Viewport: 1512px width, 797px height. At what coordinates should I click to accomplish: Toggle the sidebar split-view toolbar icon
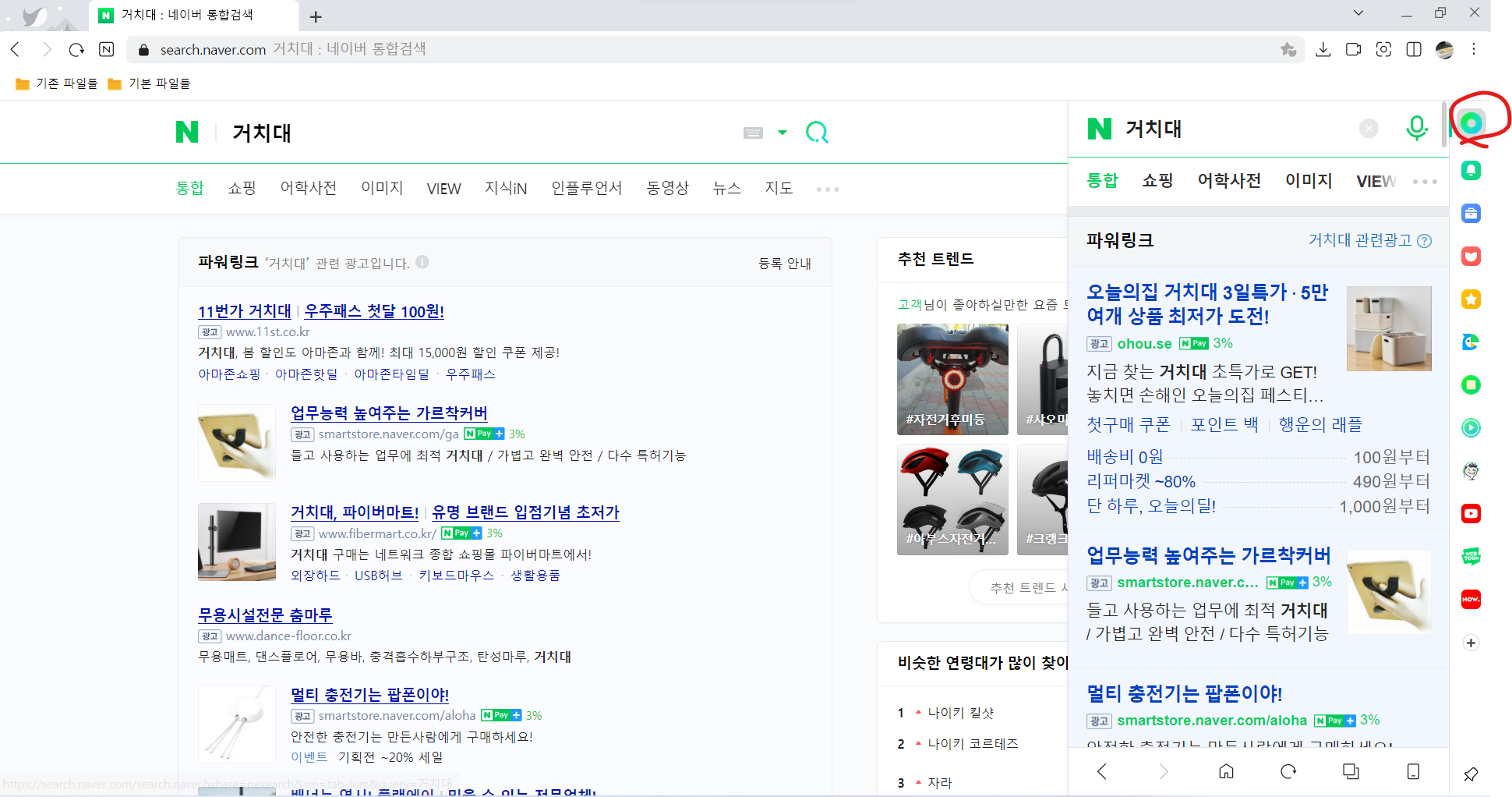click(x=1414, y=49)
